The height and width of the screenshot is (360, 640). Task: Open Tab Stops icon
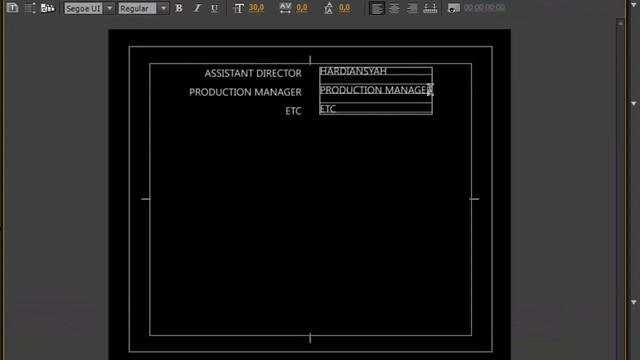(430, 8)
